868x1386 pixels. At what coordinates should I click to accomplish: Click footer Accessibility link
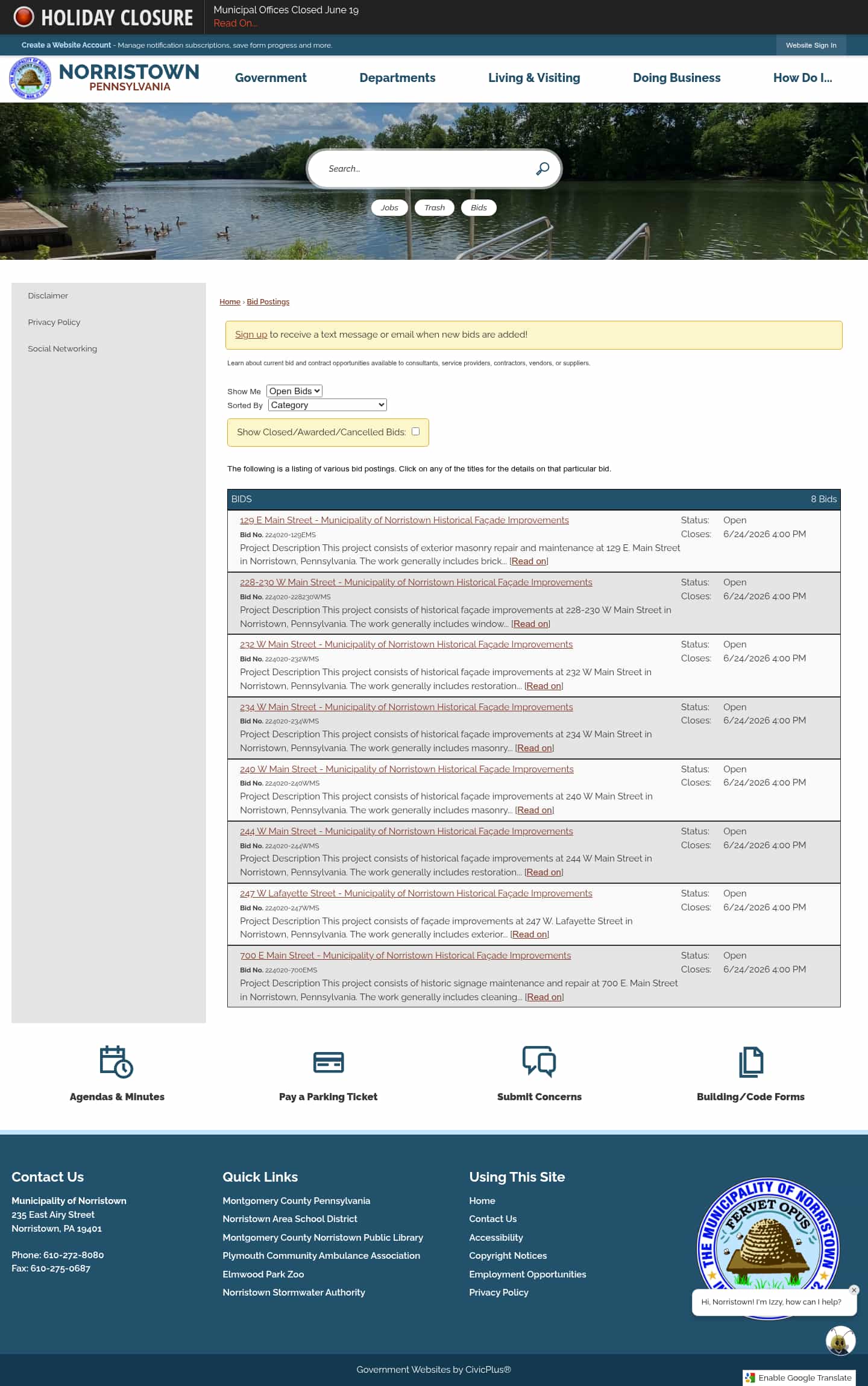point(495,1237)
